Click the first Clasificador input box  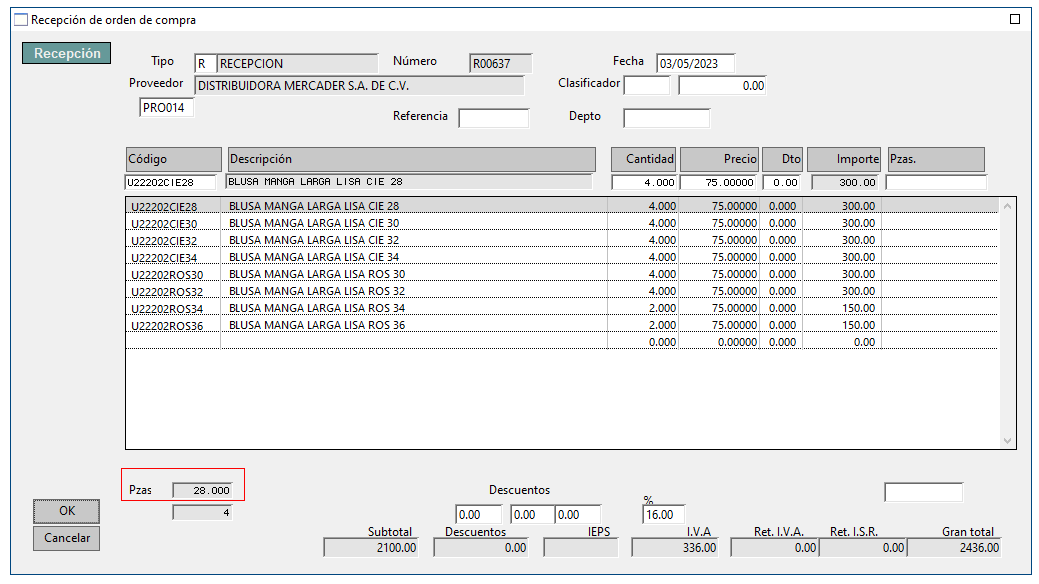point(647,86)
